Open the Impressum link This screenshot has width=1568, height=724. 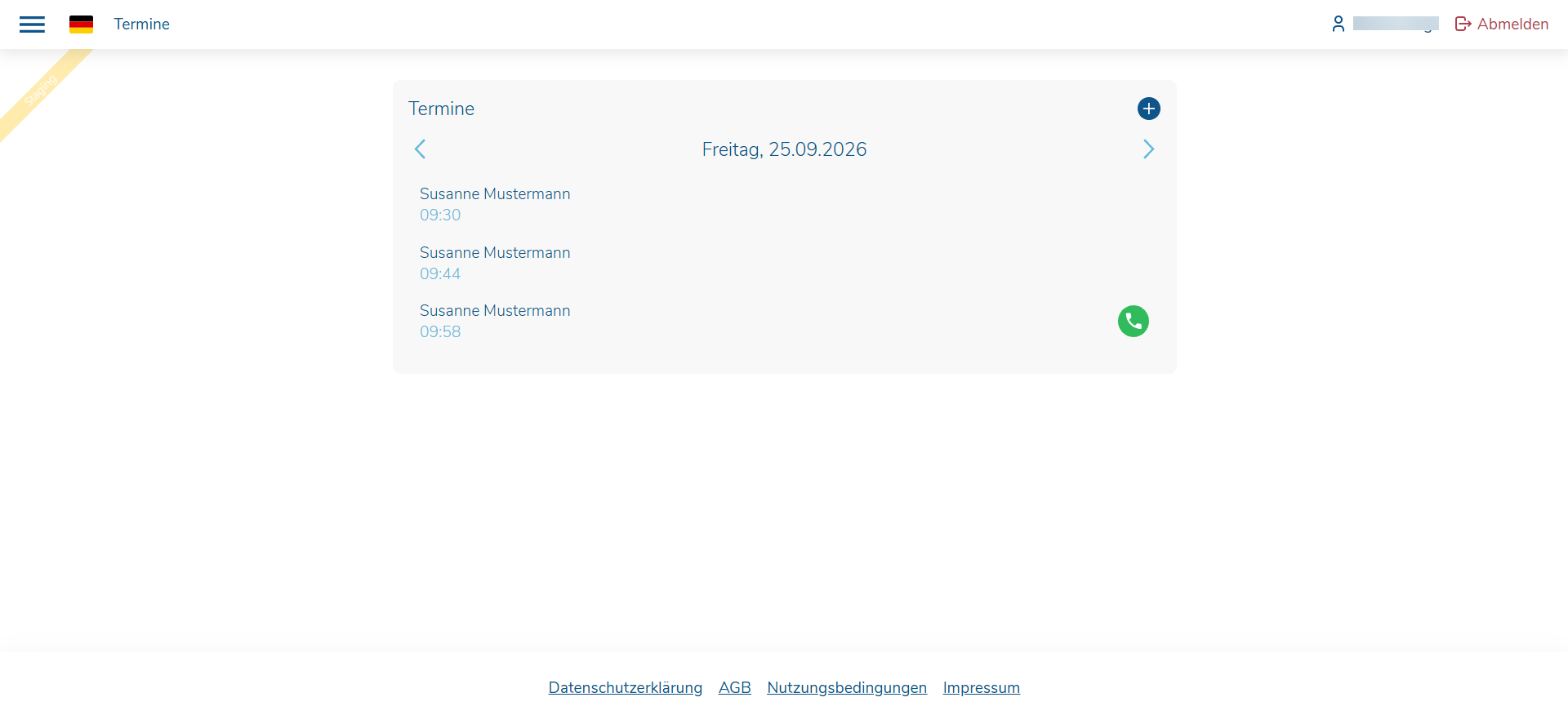981,688
